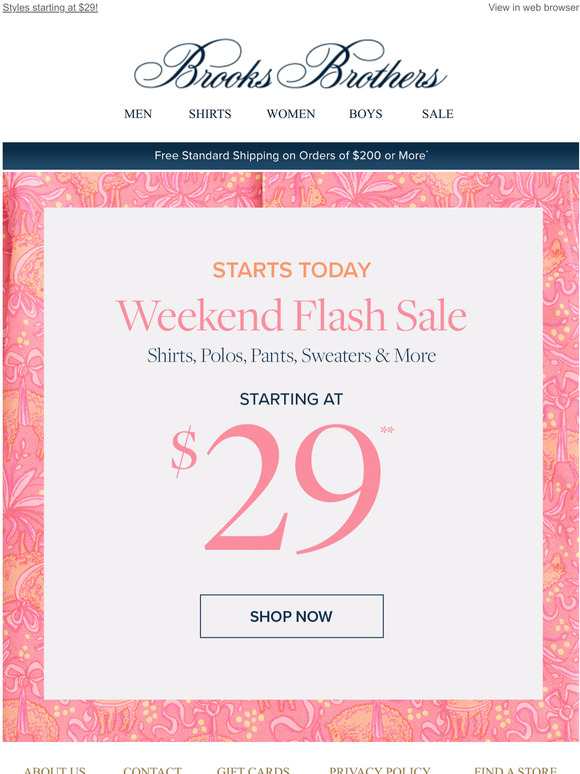Open the MEN navigation link
This screenshot has width=580, height=774.
[x=138, y=114]
